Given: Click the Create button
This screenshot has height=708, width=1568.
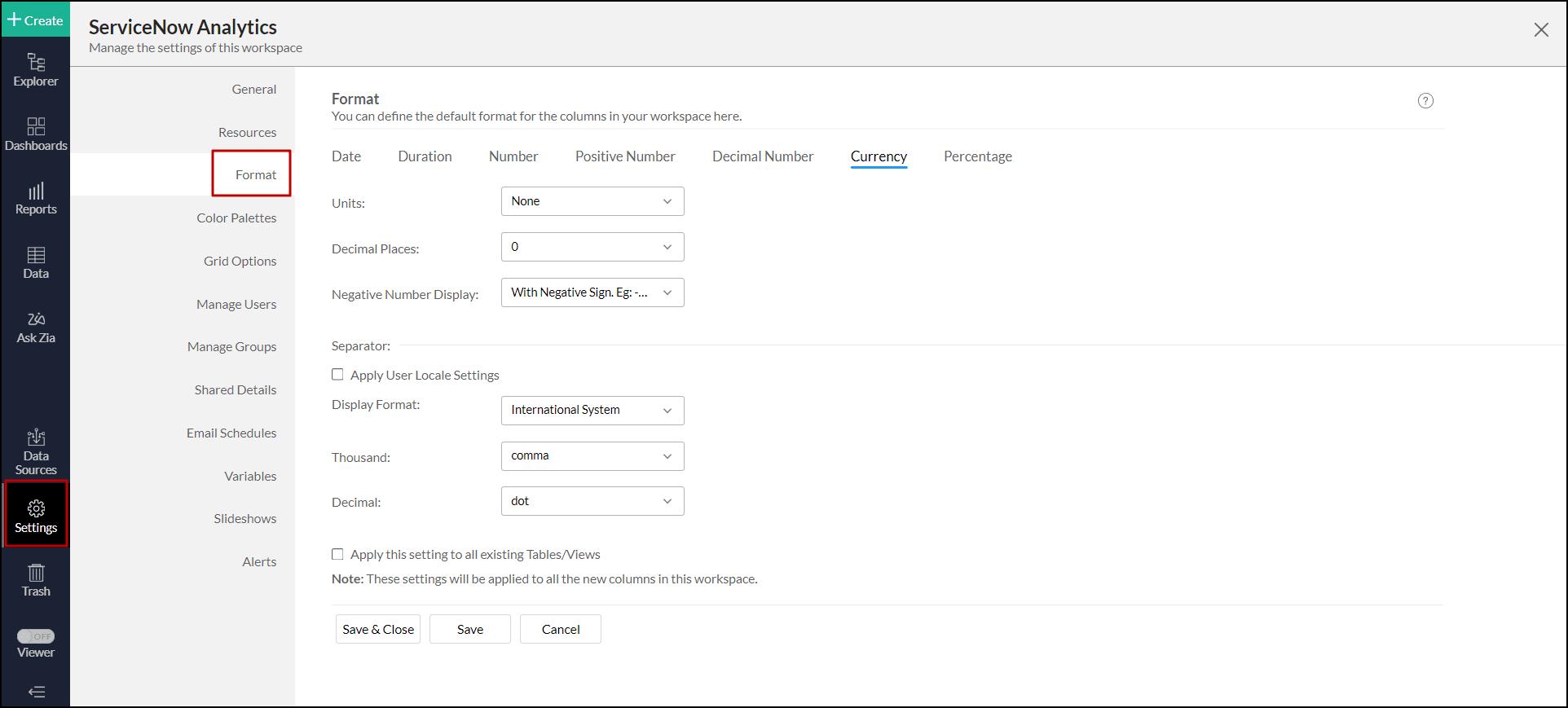Looking at the screenshot, I should click(36, 20).
